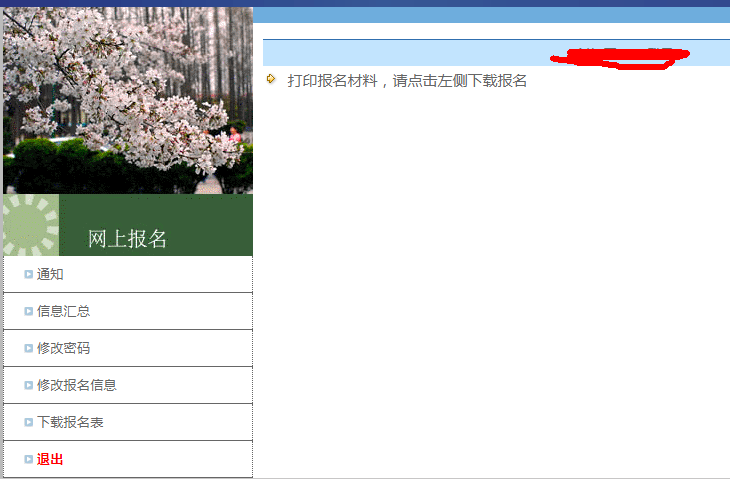Image resolution: width=730 pixels, height=479 pixels.
Task: Log out via the red 退出 link
Action: point(50,459)
